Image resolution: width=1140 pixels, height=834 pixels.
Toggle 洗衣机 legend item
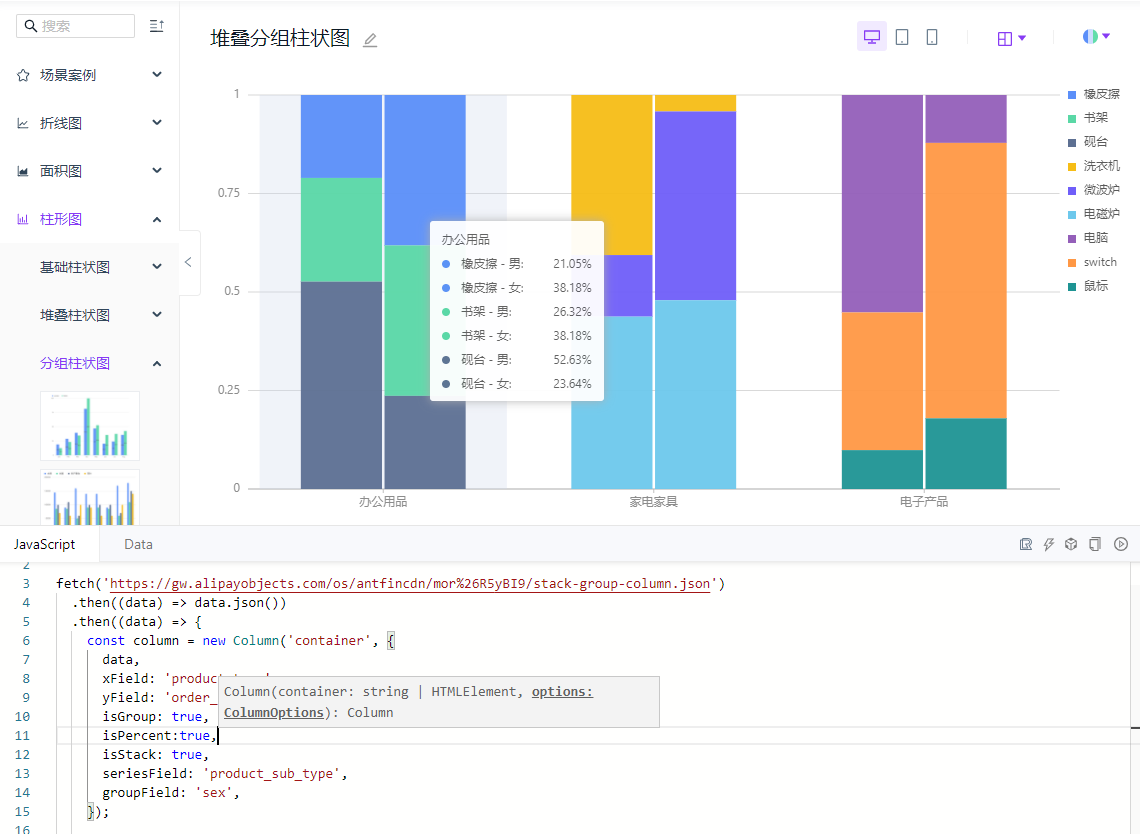click(1093, 166)
